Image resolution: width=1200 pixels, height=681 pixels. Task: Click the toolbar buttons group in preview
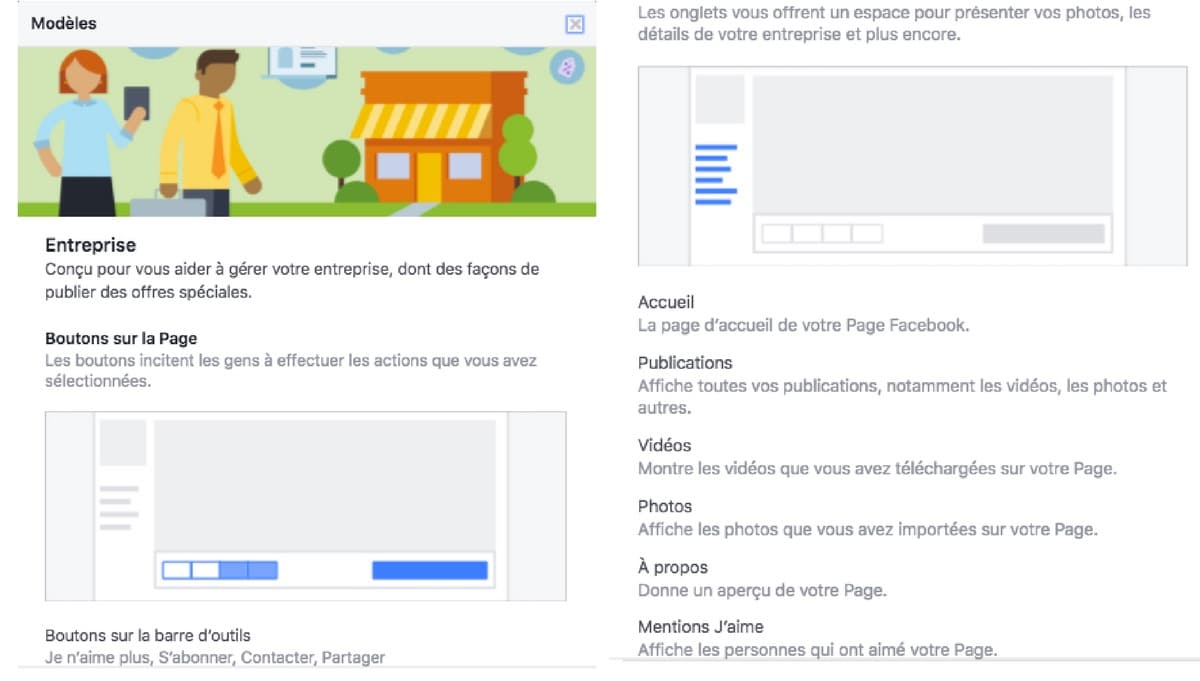(220, 570)
